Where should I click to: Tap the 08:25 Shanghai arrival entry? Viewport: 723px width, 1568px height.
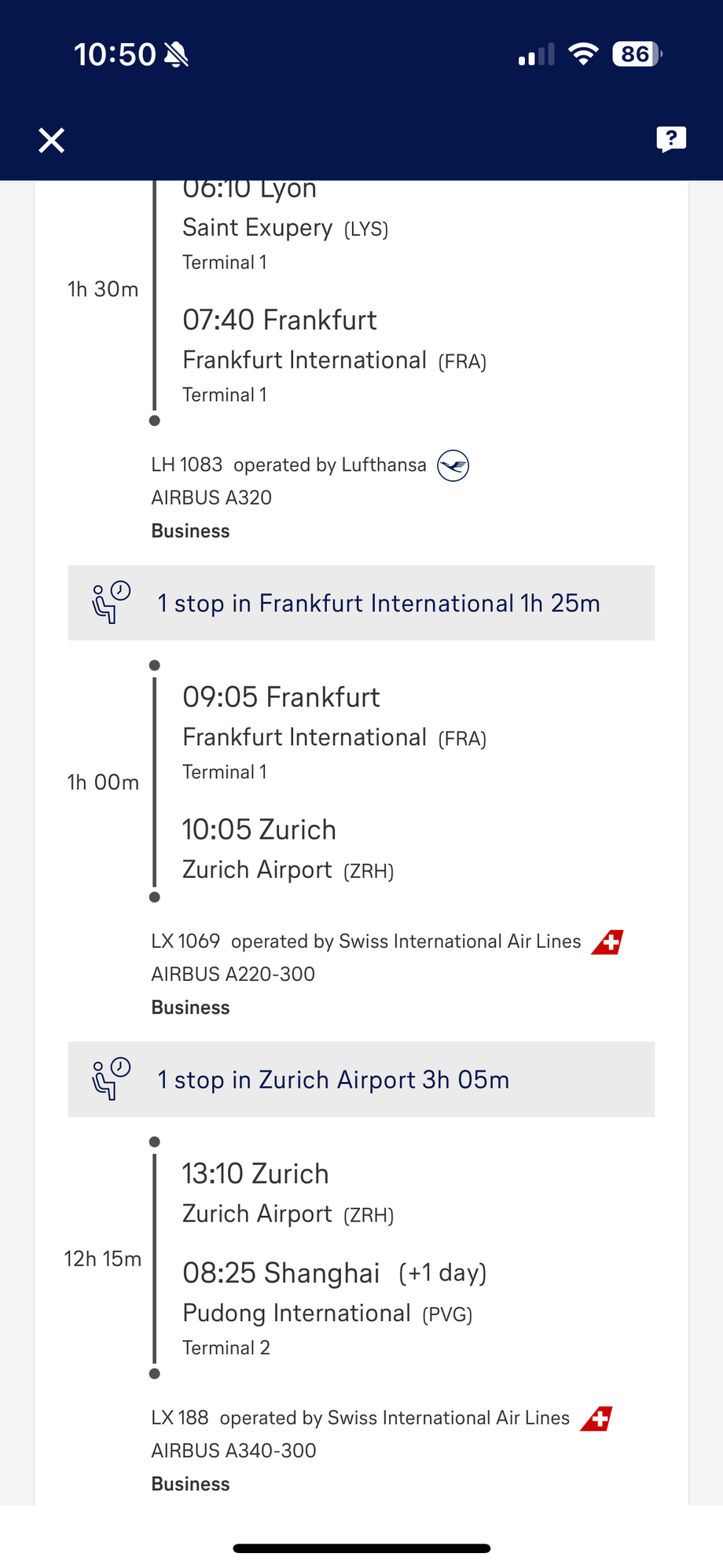click(x=335, y=1272)
